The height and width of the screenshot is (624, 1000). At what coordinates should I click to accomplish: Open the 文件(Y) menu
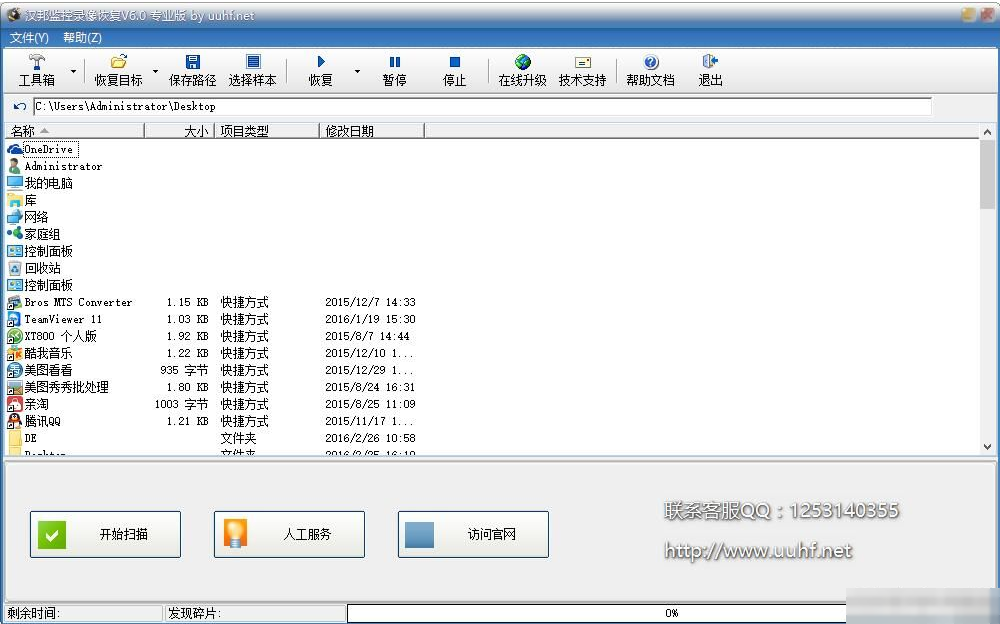coord(29,37)
